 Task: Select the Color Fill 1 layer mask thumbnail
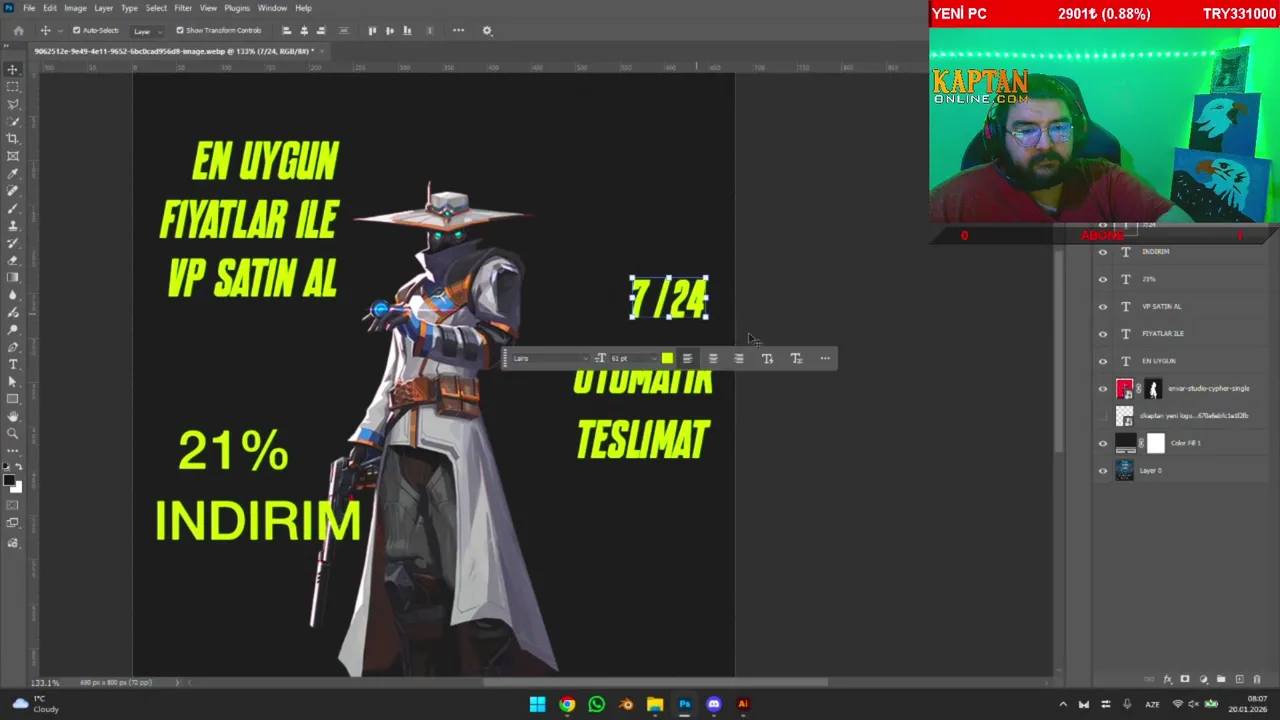(x=1156, y=443)
